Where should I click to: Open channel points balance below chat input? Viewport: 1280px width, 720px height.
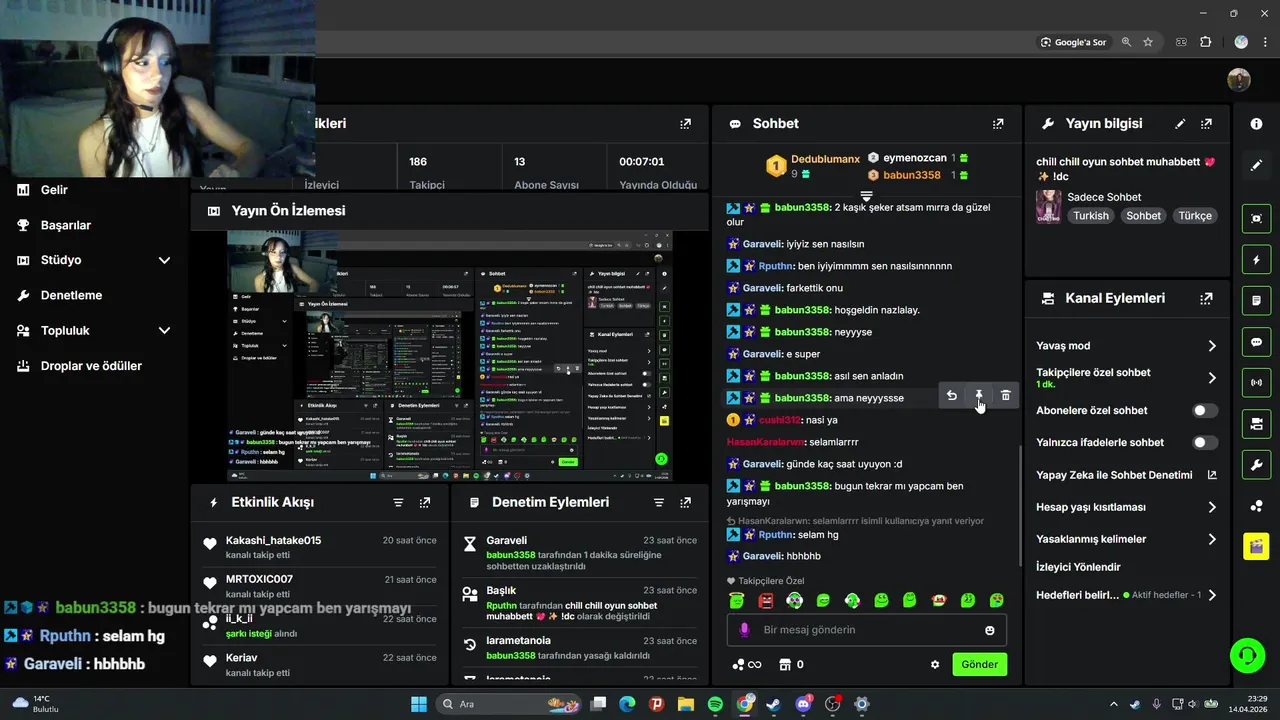[747, 664]
